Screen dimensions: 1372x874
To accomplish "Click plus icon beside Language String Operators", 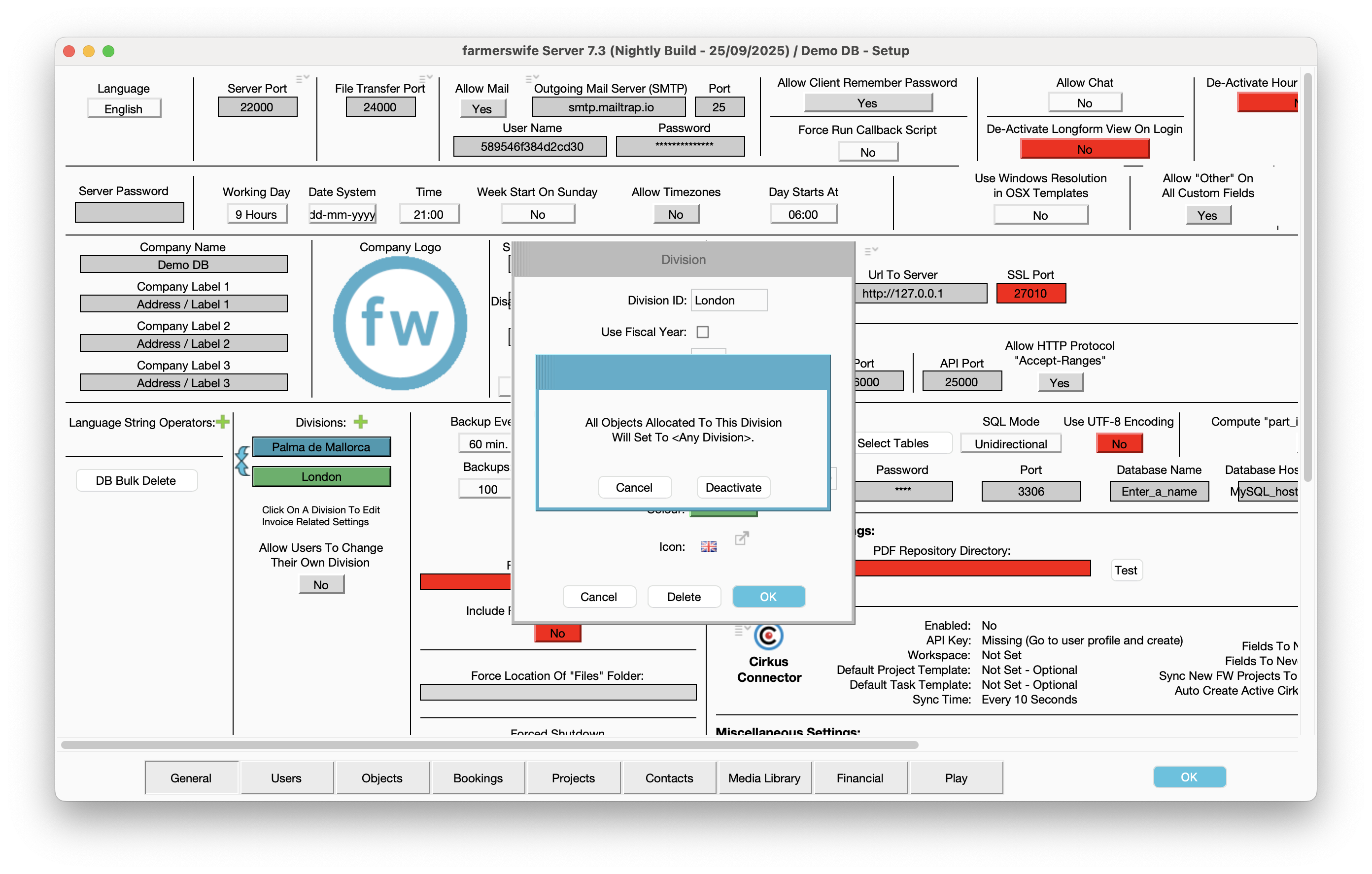I will [223, 422].
